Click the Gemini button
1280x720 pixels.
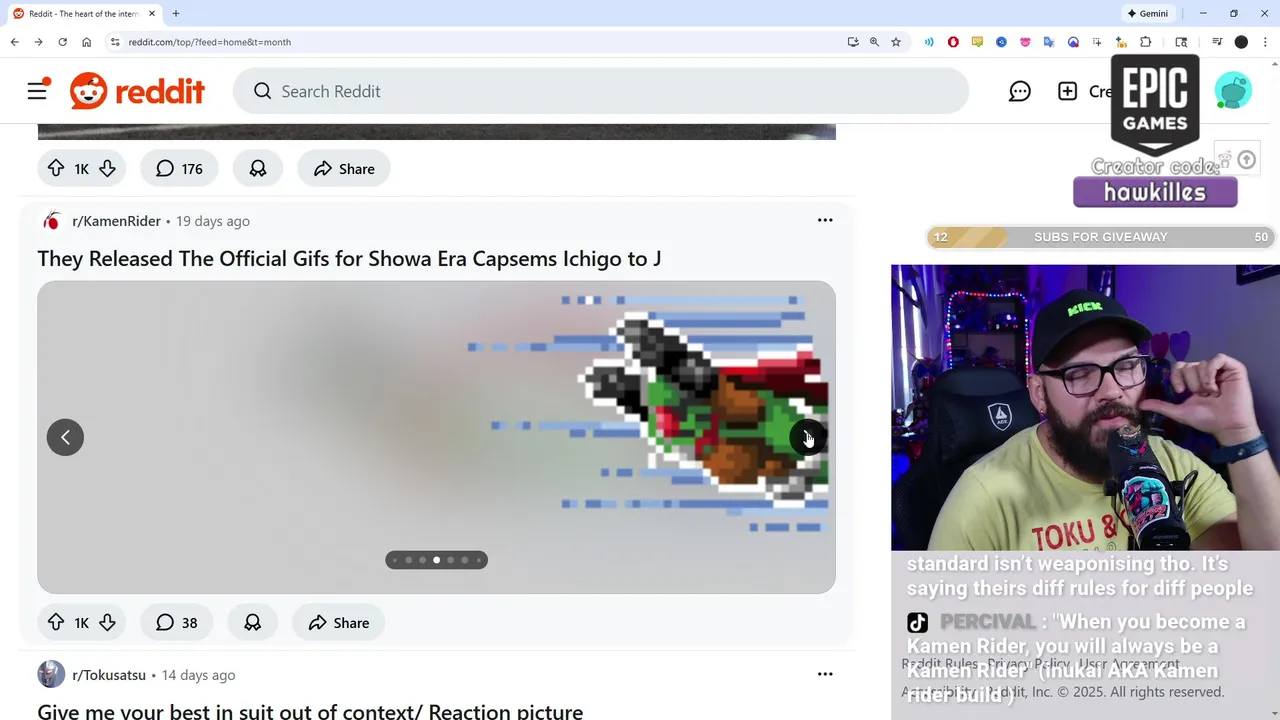[1148, 14]
